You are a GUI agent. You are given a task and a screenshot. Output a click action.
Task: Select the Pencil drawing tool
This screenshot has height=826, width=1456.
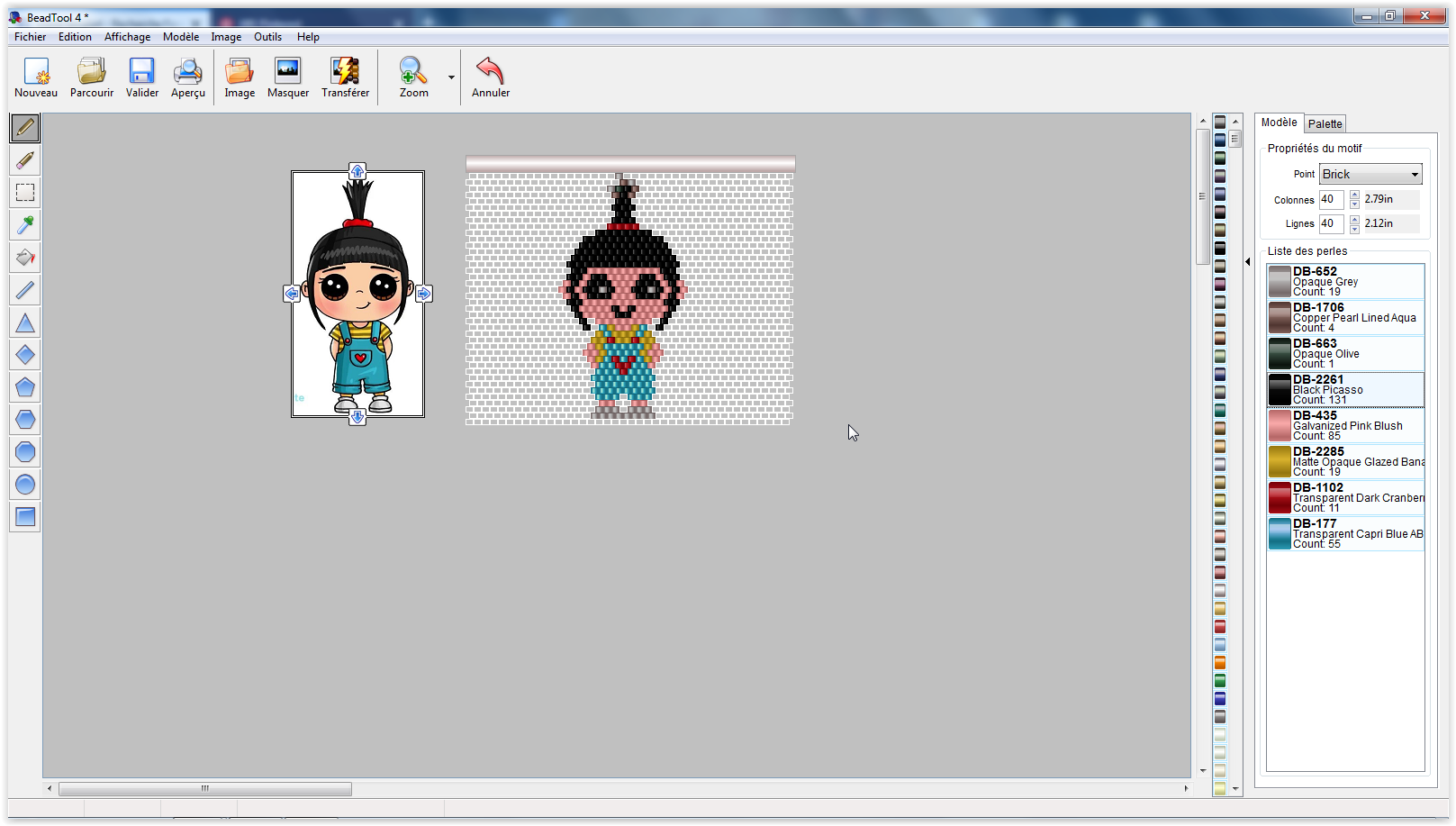click(x=24, y=127)
